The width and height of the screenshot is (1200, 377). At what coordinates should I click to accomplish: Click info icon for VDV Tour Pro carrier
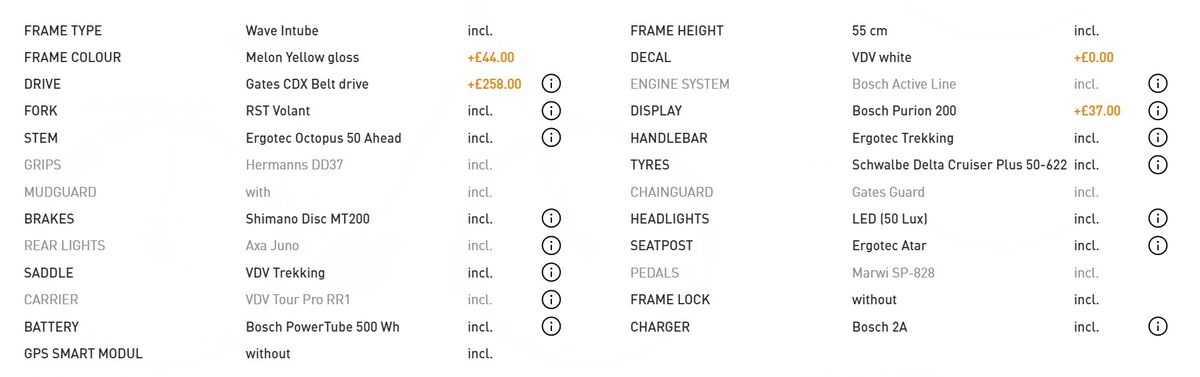click(551, 300)
